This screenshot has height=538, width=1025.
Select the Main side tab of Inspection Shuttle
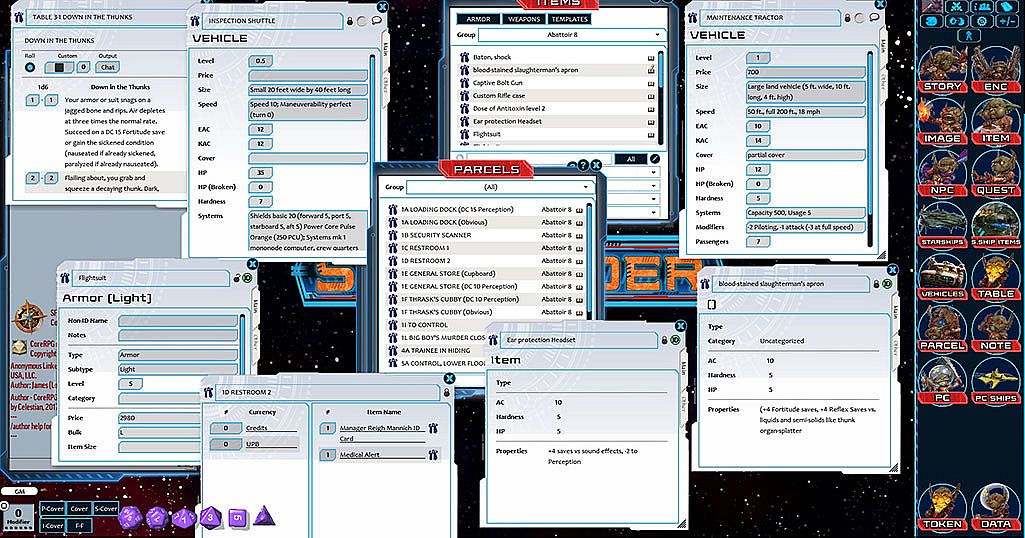384,49
